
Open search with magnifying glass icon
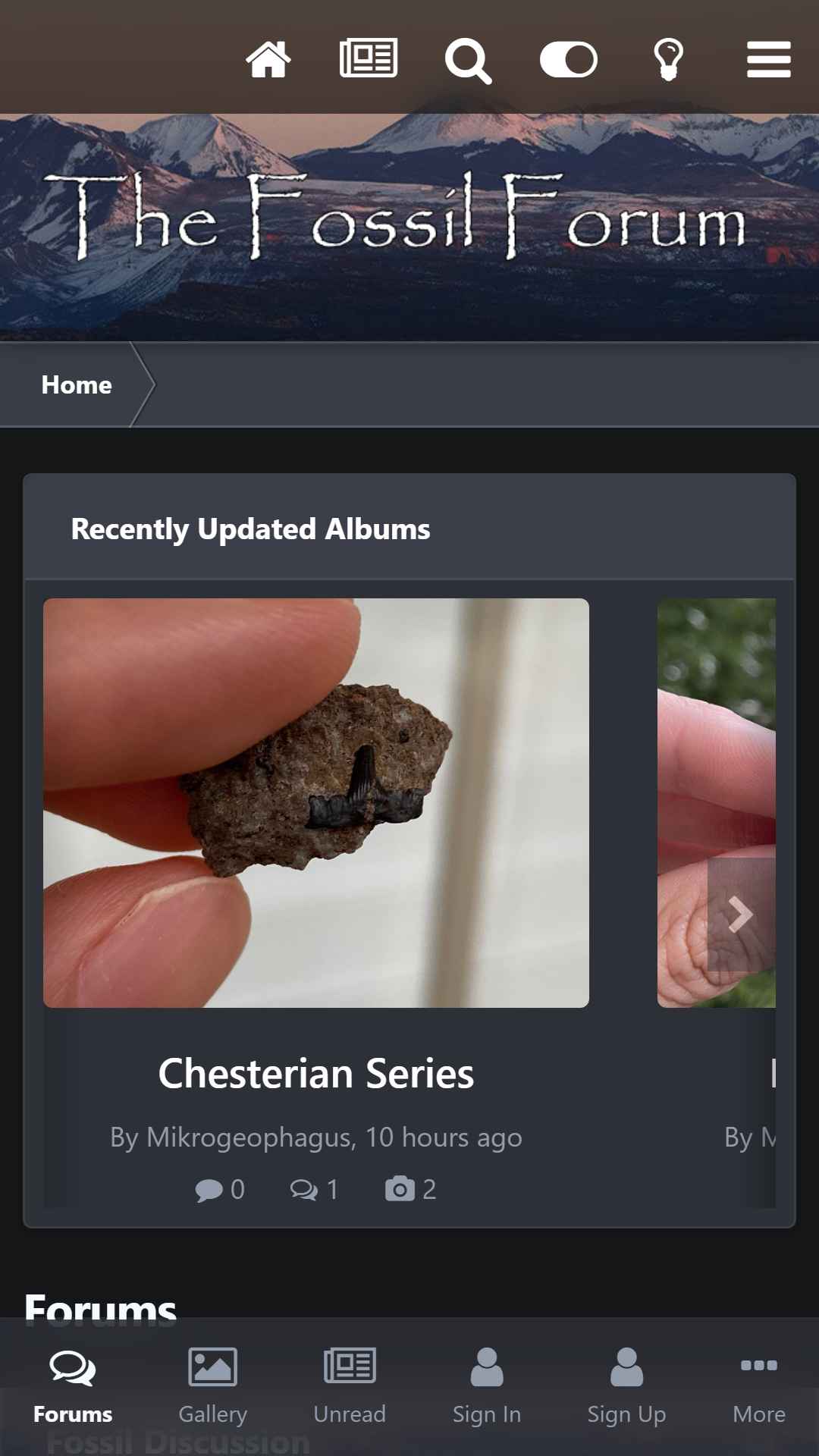click(x=468, y=61)
